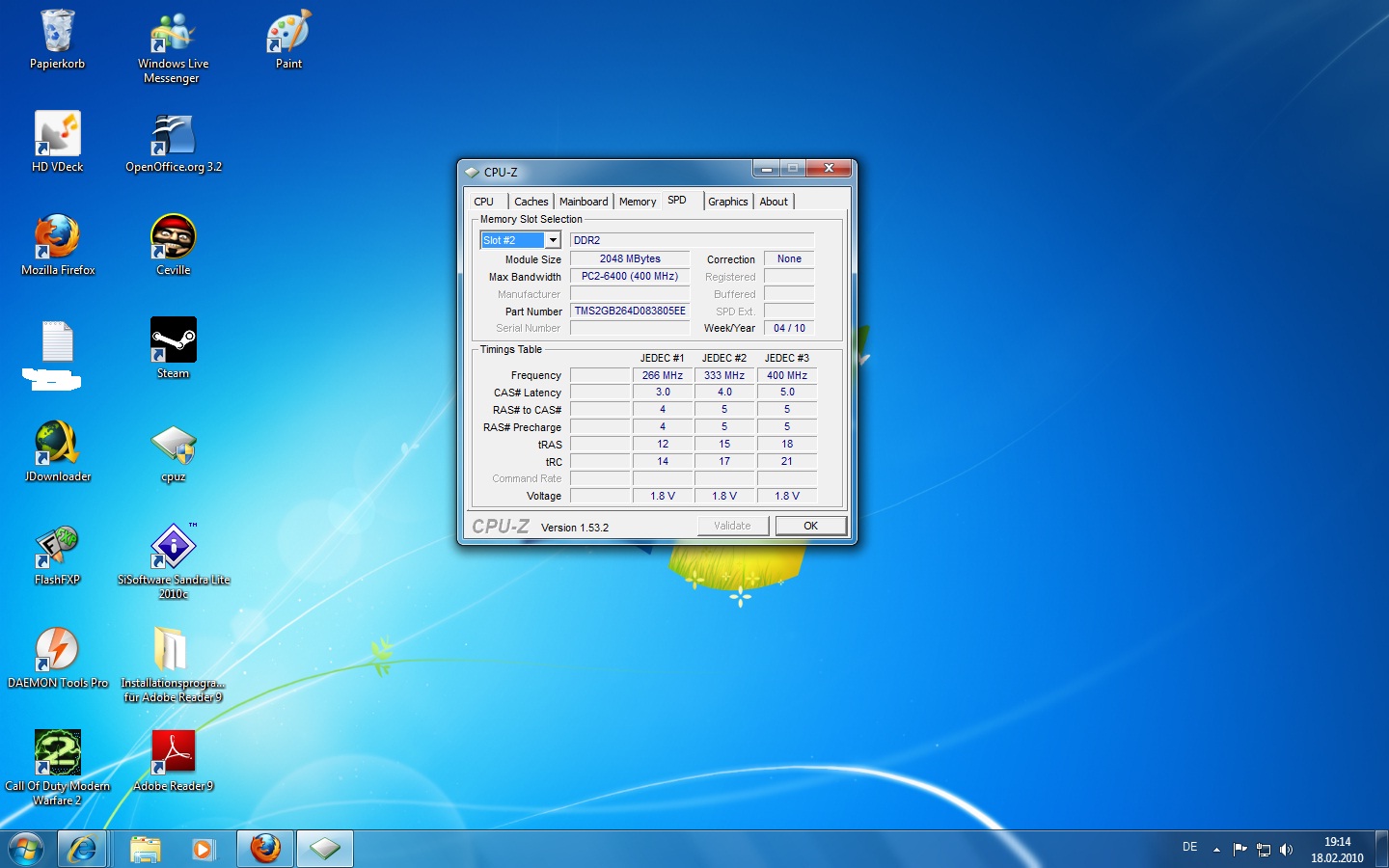The image size is (1389, 868).
Task: Click the Validate button
Action: (733, 526)
